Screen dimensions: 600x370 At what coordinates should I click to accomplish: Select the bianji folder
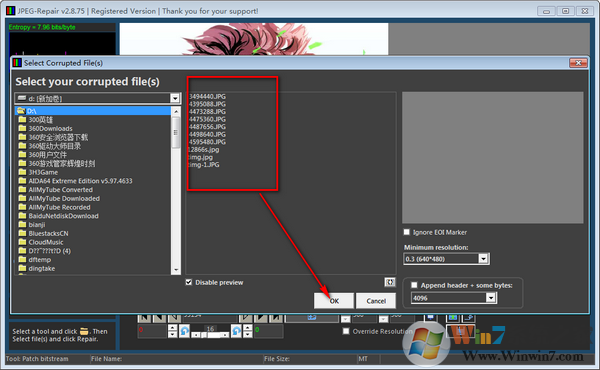37,225
